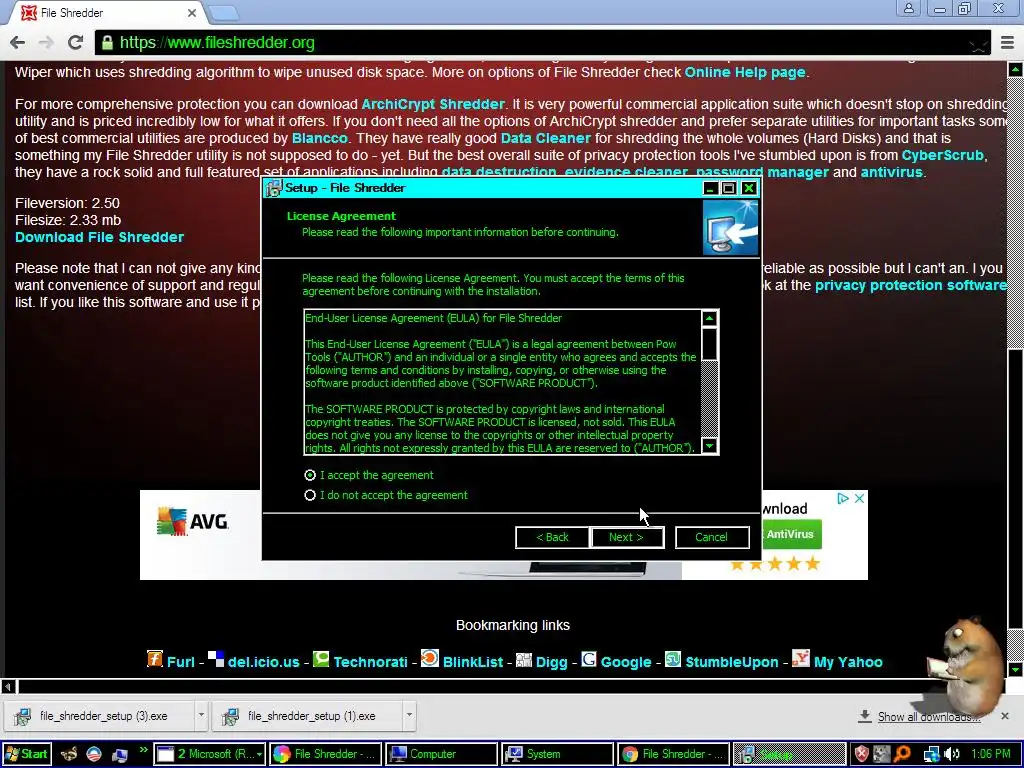Switch to Computer taskbar window
This screenshot has width=1024, height=768.
click(441, 754)
